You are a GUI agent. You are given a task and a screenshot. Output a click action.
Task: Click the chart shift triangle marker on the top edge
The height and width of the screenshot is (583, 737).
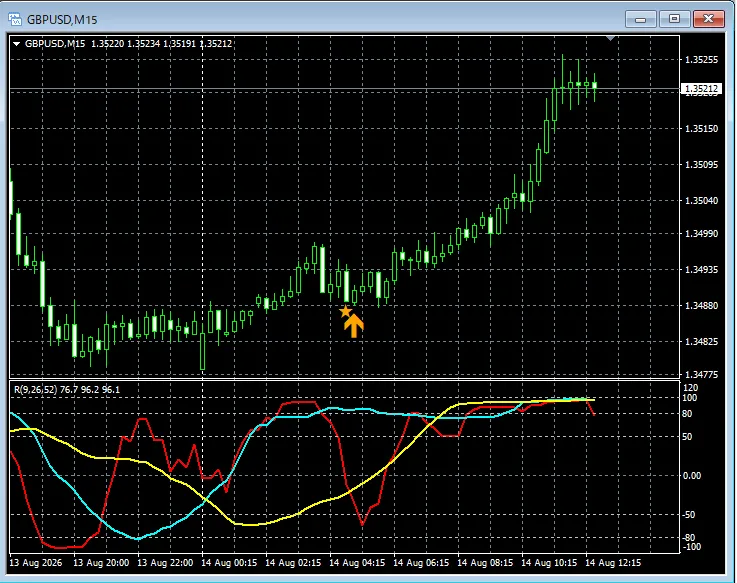point(611,38)
